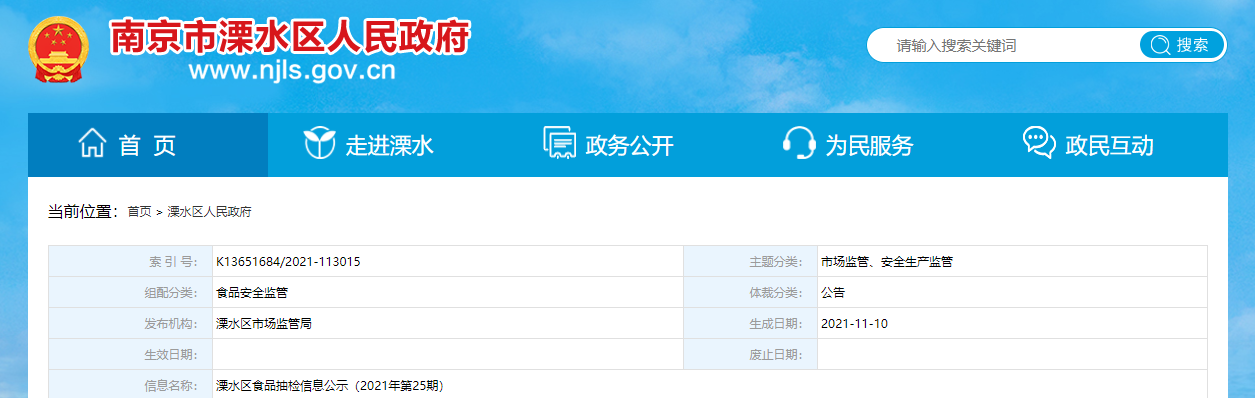Screen dimensions: 1255x398
Task: Click the magnifier icon in the search button
Action: coord(1160,45)
